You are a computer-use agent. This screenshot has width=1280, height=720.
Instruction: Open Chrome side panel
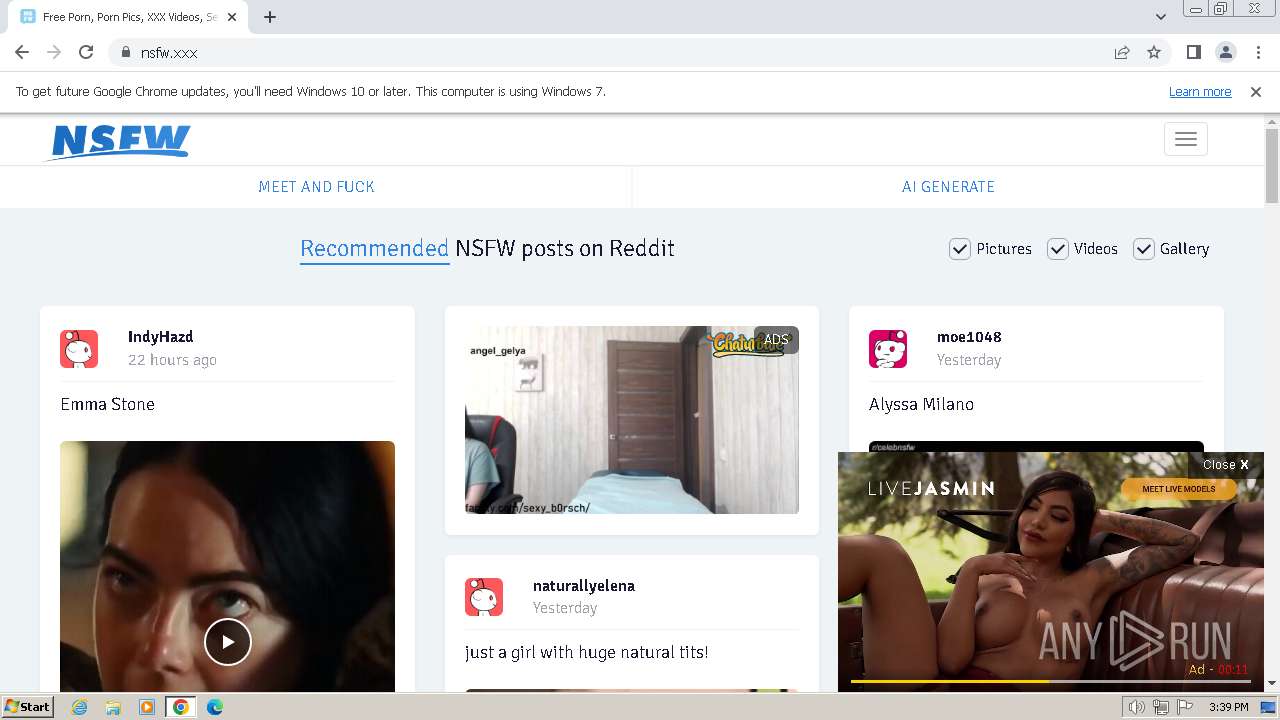(x=1193, y=52)
